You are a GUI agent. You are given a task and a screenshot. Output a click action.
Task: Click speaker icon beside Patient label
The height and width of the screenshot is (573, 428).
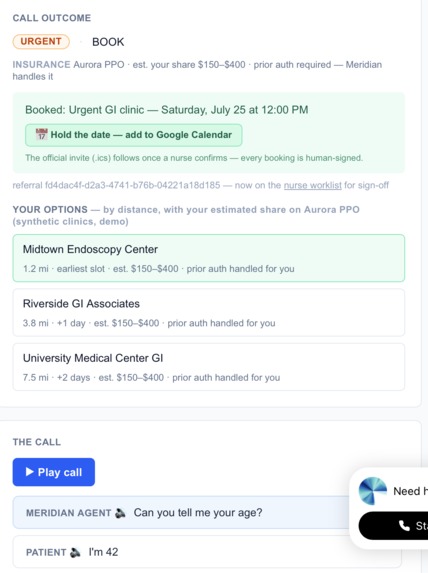click(x=75, y=552)
